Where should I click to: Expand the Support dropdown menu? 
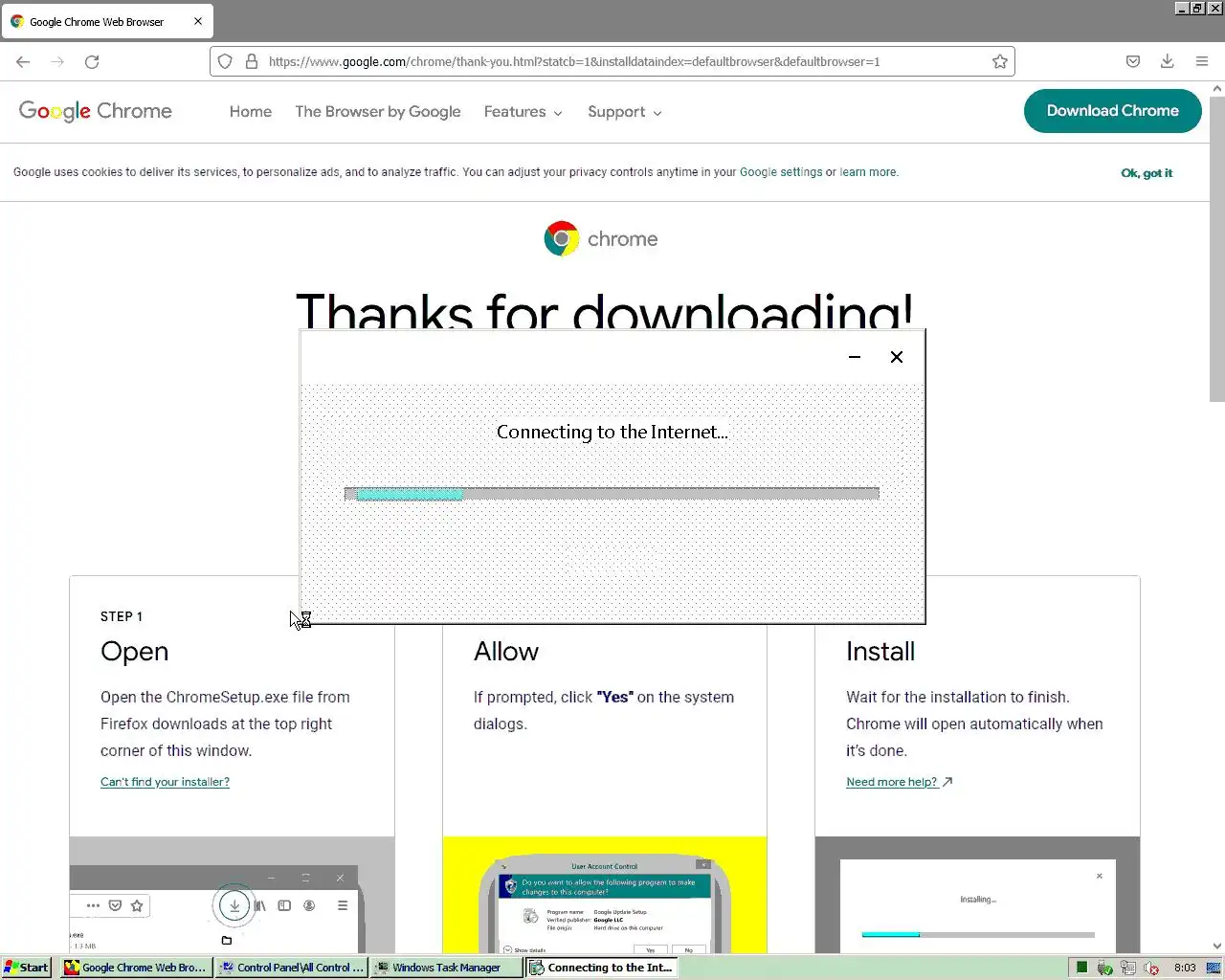coord(625,112)
